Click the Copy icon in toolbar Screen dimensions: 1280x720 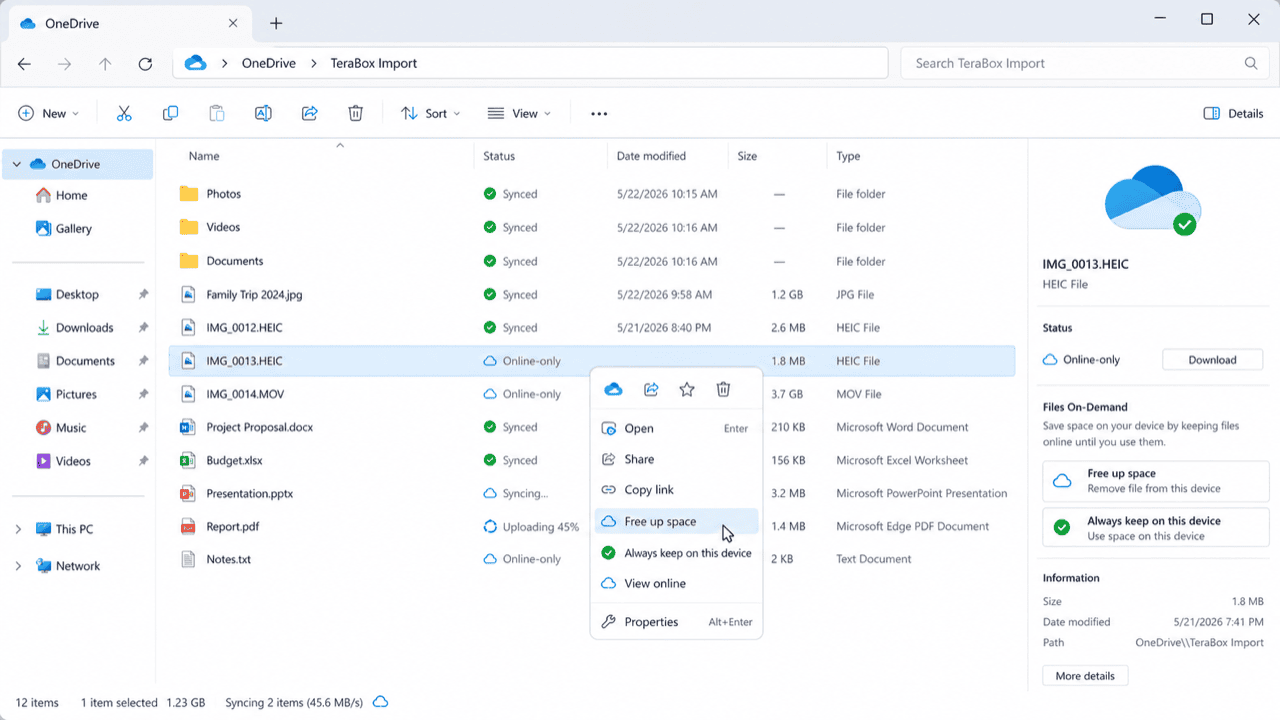pyautogui.click(x=171, y=114)
